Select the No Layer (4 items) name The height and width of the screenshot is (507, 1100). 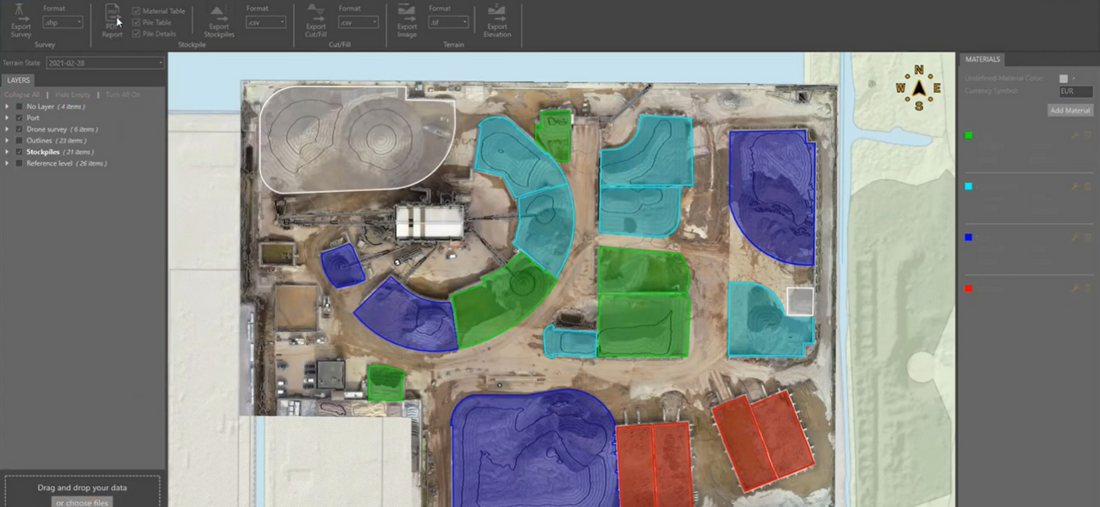[x=55, y=107]
